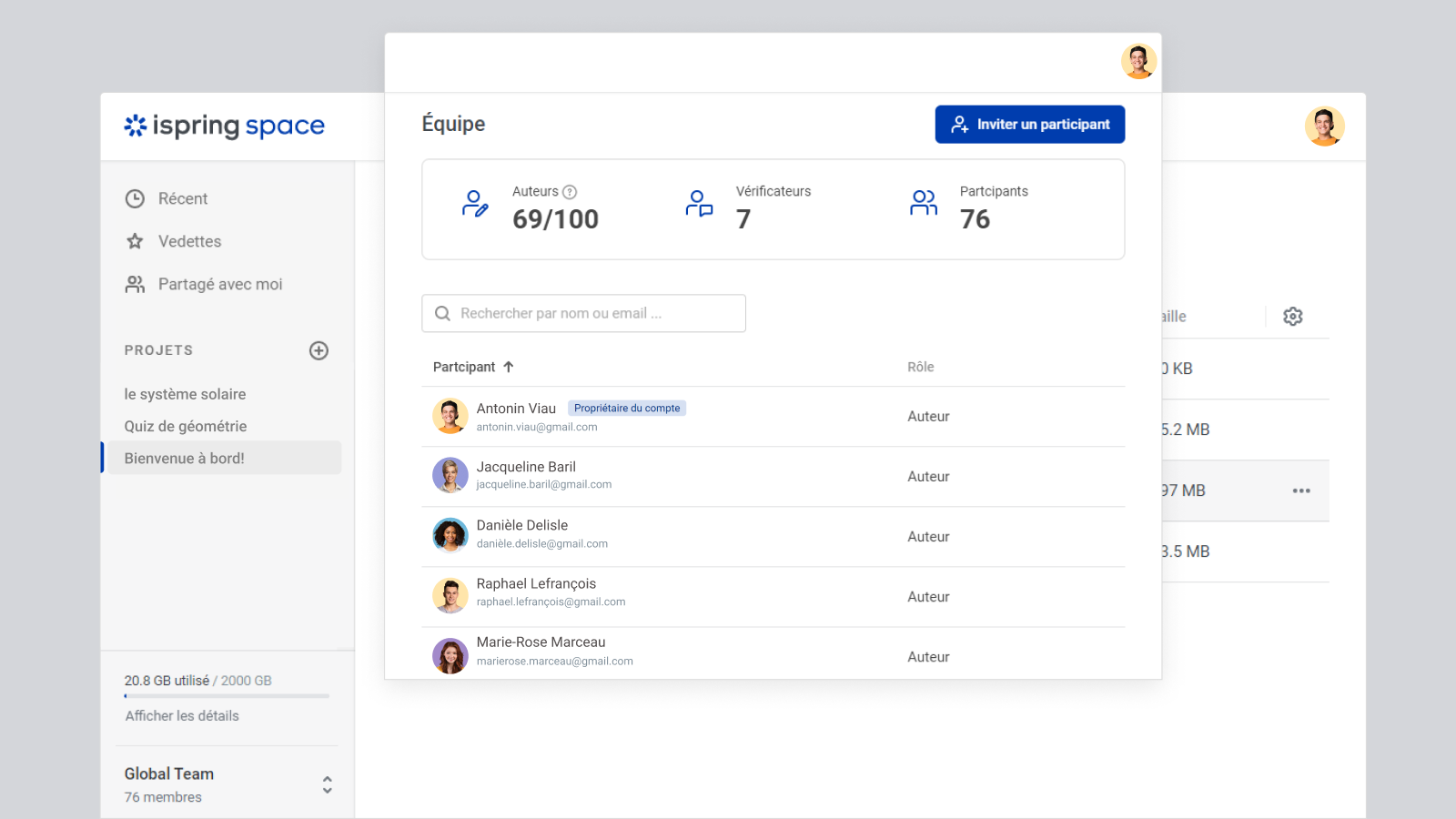Viewport: 1456px width, 819px height.
Task: Click Antonin Viau's avatar in list
Action: pos(450,416)
